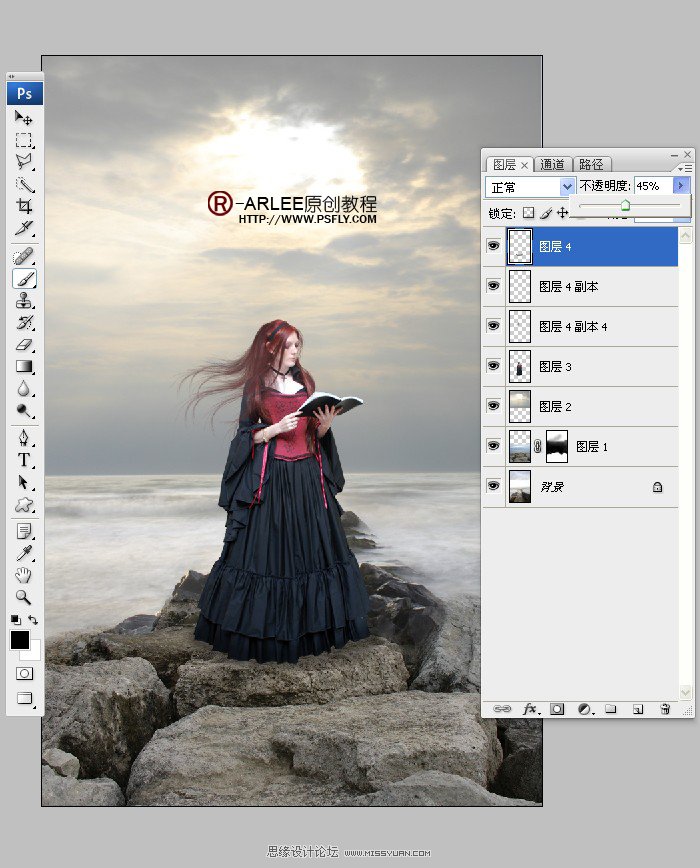The width and height of the screenshot is (700, 868).
Task: Hide layer 图层 1
Action: [x=493, y=446]
